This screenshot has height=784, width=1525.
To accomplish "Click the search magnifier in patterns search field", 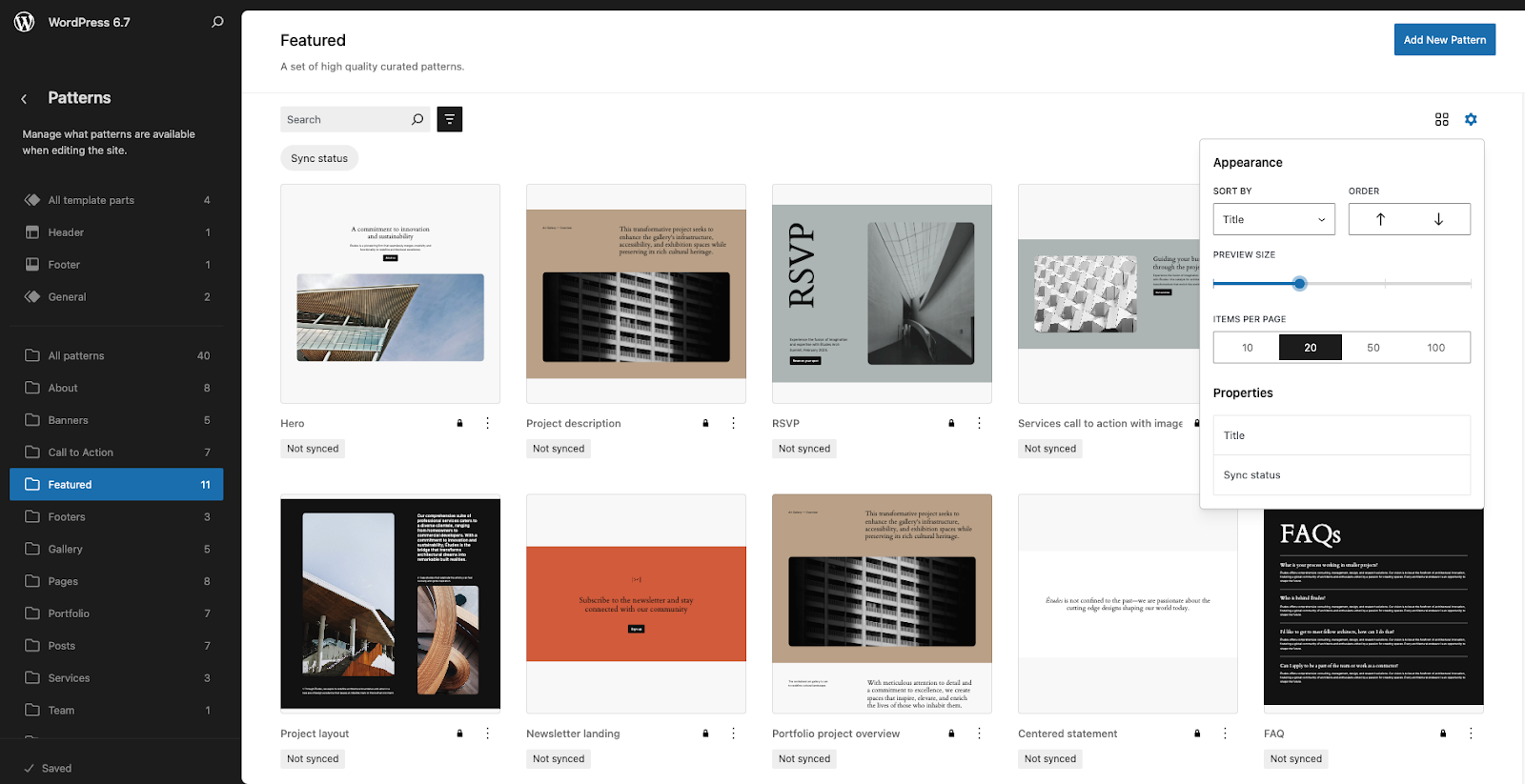I will [x=417, y=119].
